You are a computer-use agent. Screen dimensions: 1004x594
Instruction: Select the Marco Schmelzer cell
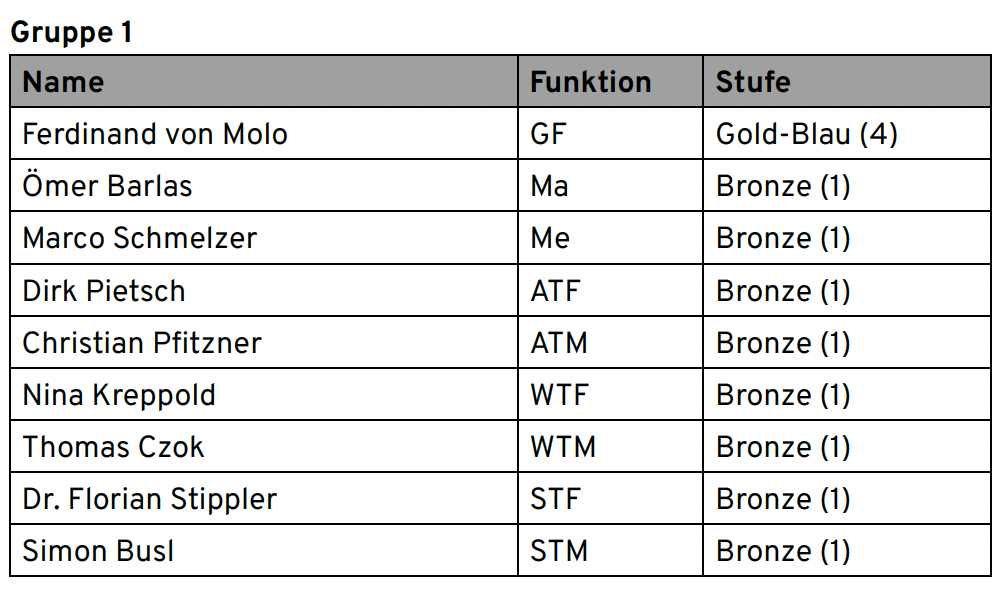pyautogui.click(x=139, y=238)
